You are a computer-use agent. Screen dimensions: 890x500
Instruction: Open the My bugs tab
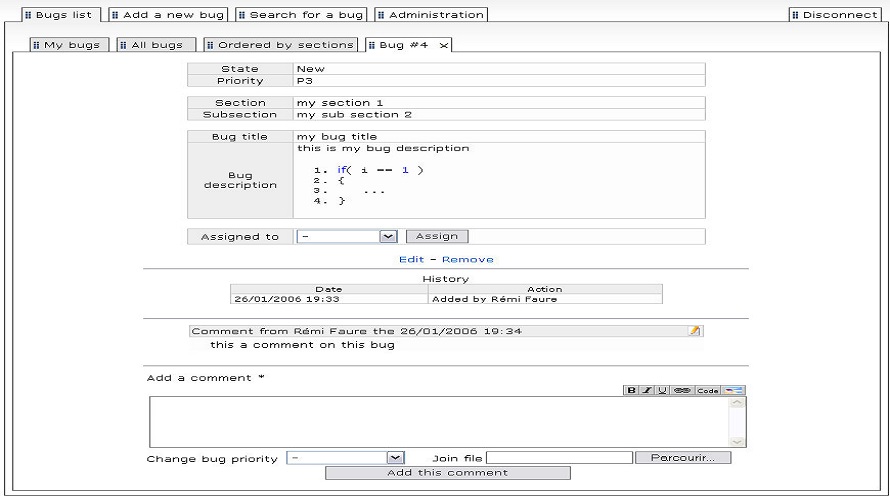click(x=70, y=45)
